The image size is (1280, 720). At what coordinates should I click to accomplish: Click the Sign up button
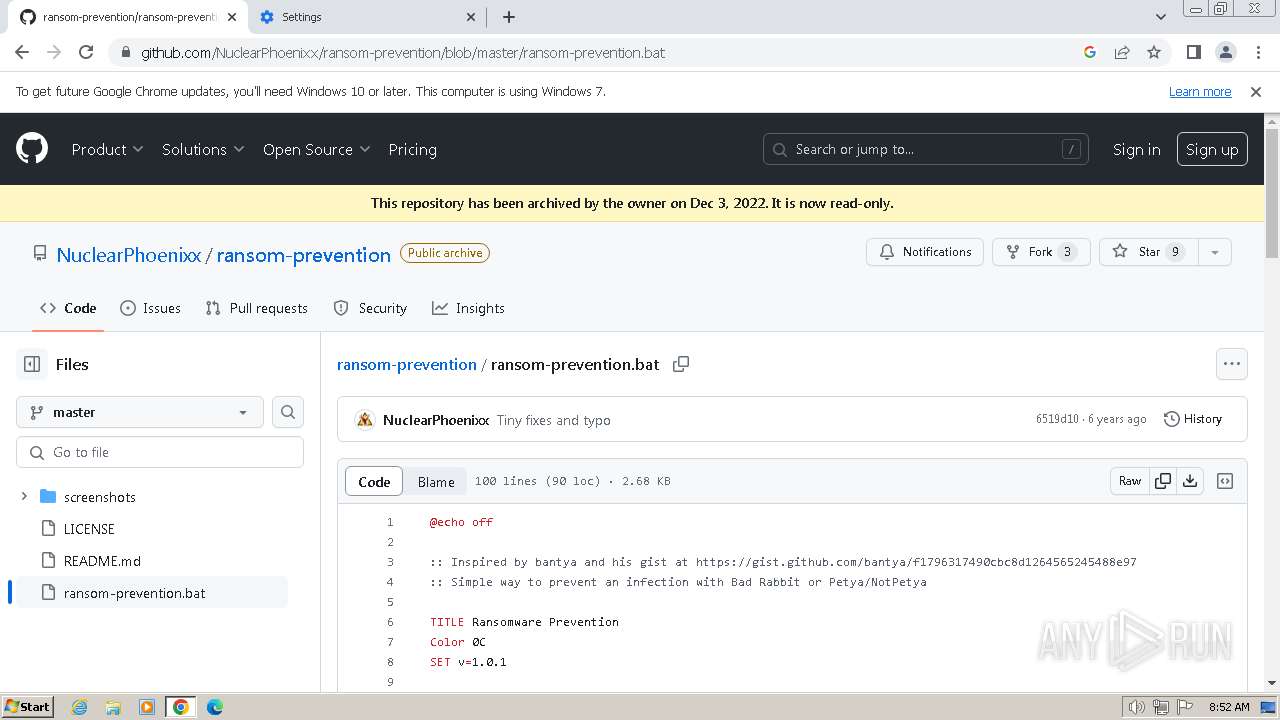(x=1212, y=149)
